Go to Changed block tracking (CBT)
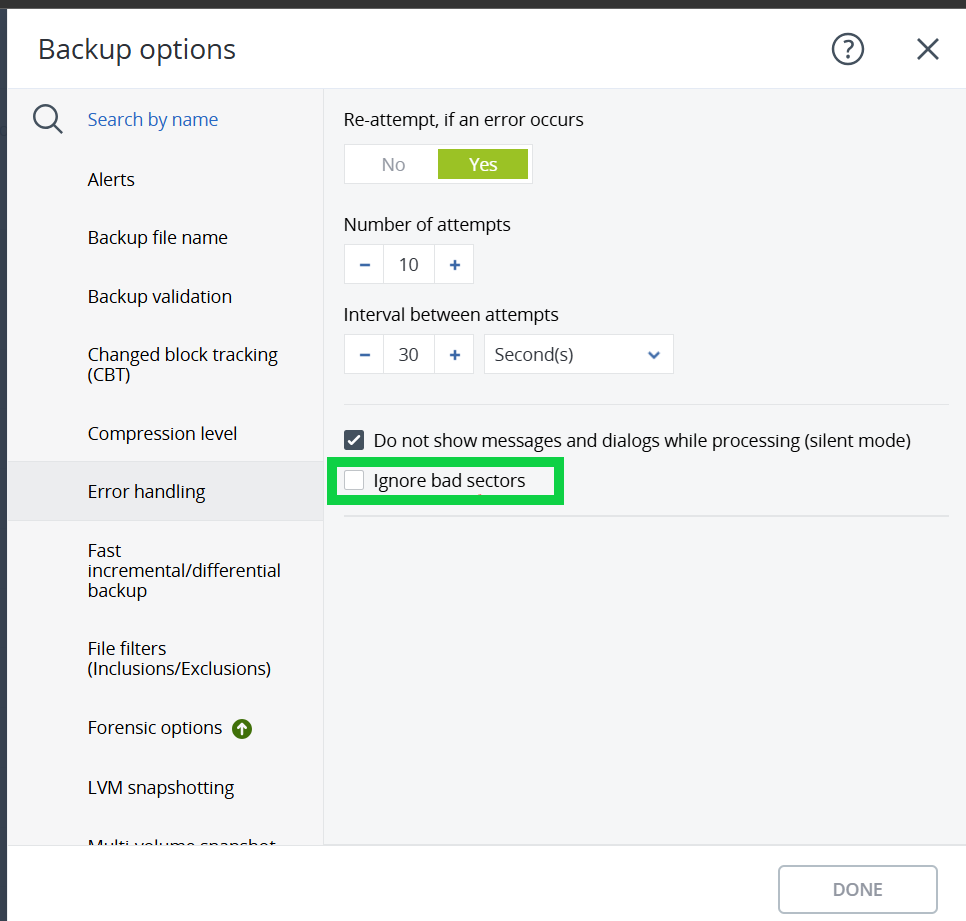 click(182, 365)
